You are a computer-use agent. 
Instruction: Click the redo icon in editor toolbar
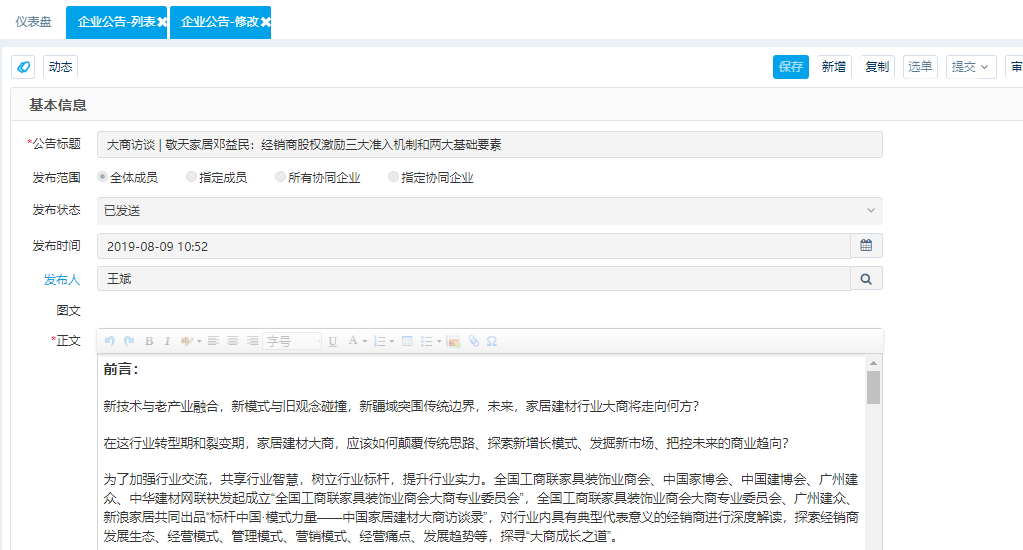pyautogui.click(x=129, y=341)
